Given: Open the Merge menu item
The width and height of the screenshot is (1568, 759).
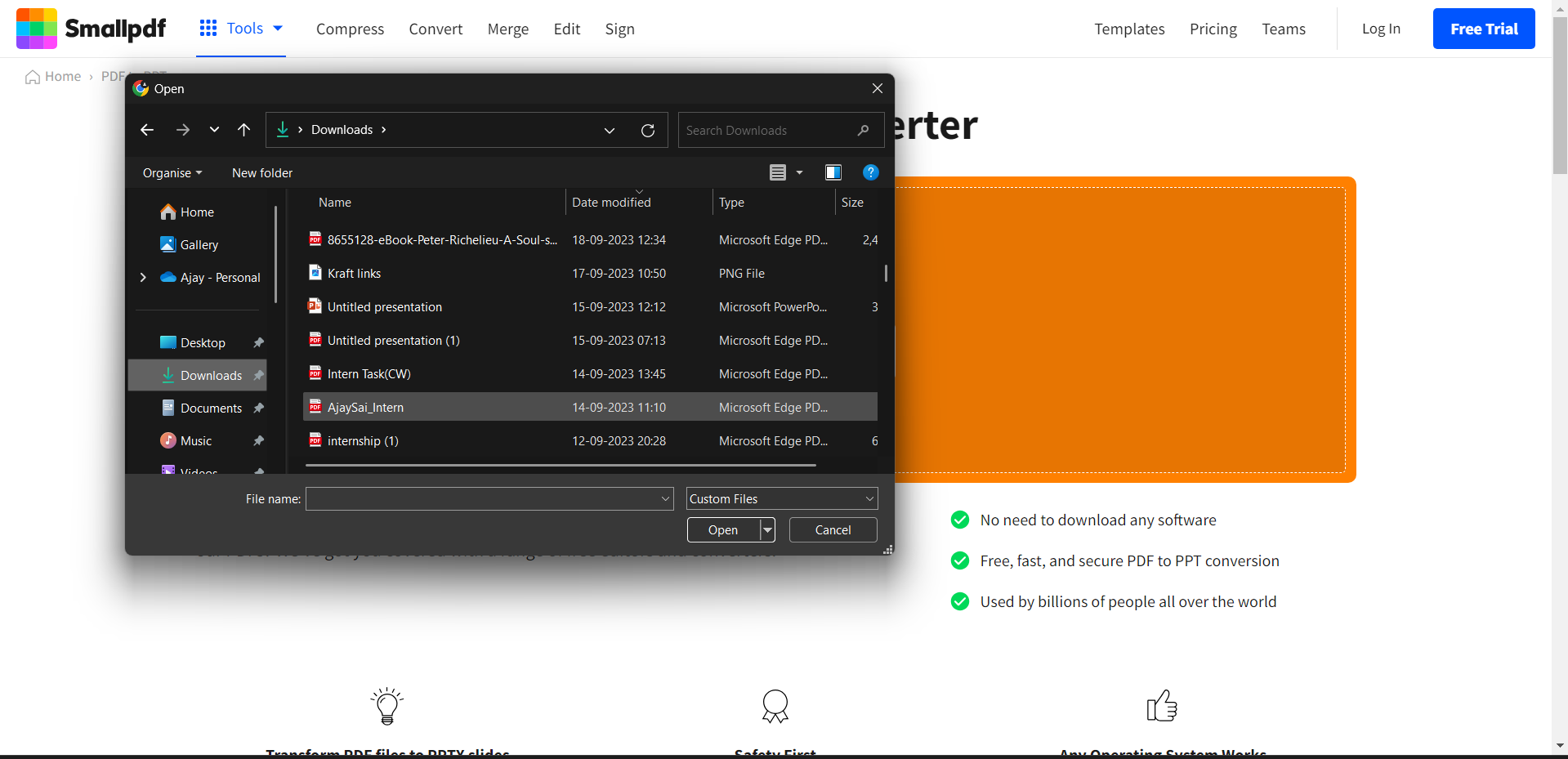Looking at the screenshot, I should (x=508, y=29).
